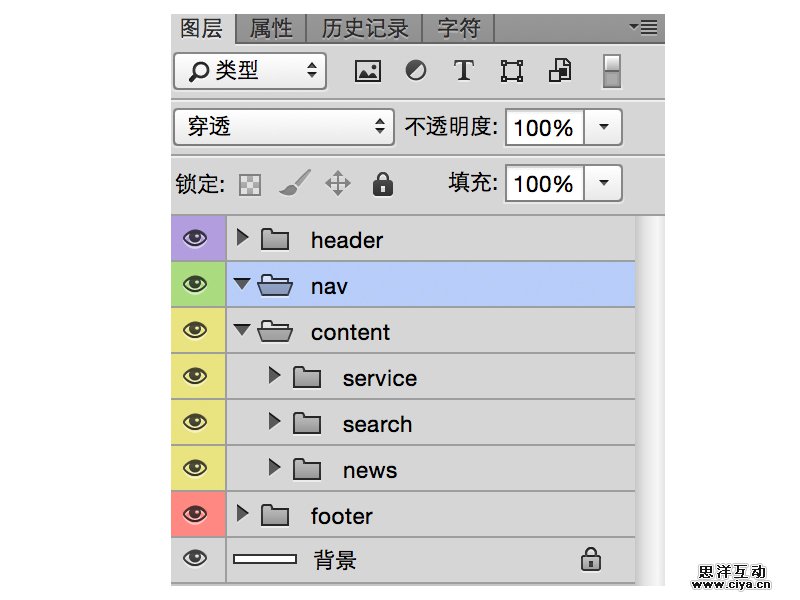Switch to the 字符 tab

pyautogui.click(x=458, y=28)
